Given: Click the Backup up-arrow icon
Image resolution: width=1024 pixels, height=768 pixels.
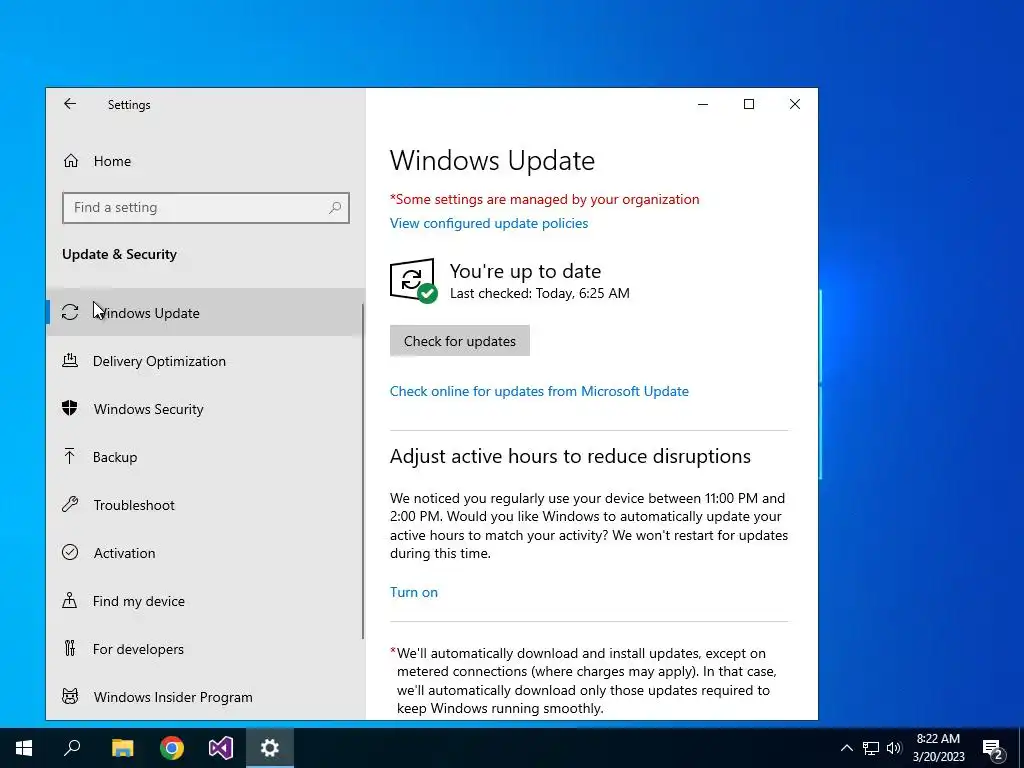Looking at the screenshot, I should (x=69, y=456).
